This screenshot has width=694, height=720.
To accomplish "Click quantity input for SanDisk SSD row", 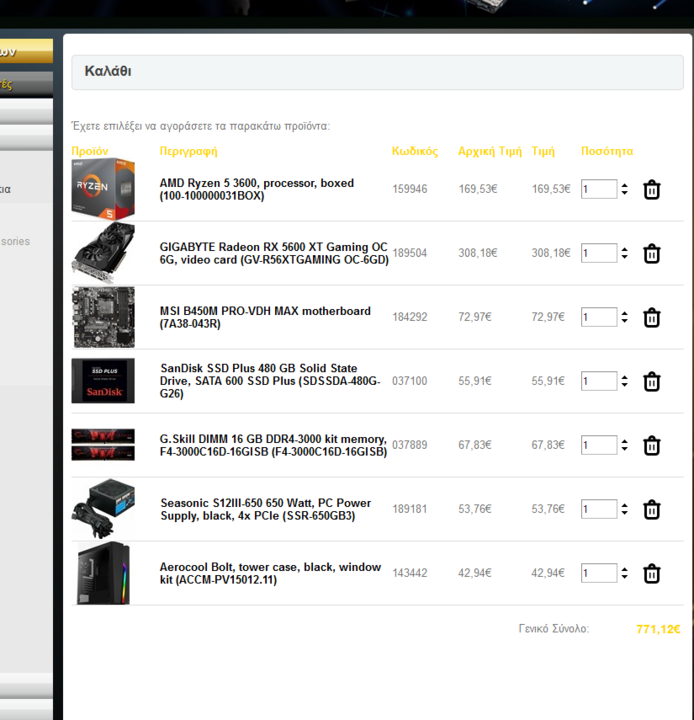I will pos(599,381).
